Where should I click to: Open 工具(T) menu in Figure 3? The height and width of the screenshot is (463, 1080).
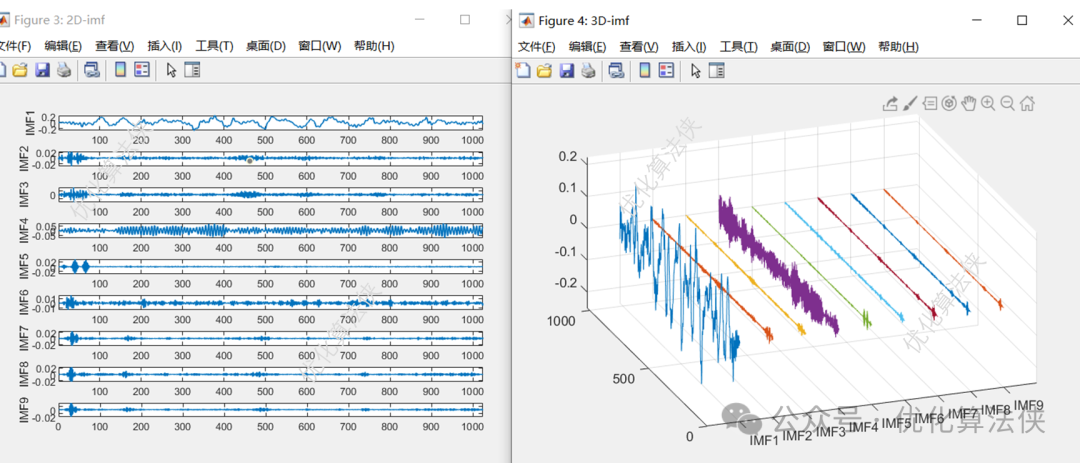point(214,46)
